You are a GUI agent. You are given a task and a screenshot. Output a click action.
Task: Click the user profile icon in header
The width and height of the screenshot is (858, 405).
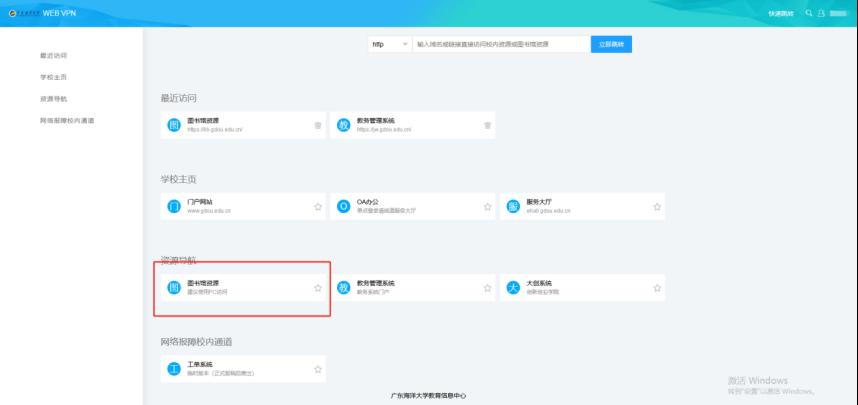[821, 13]
